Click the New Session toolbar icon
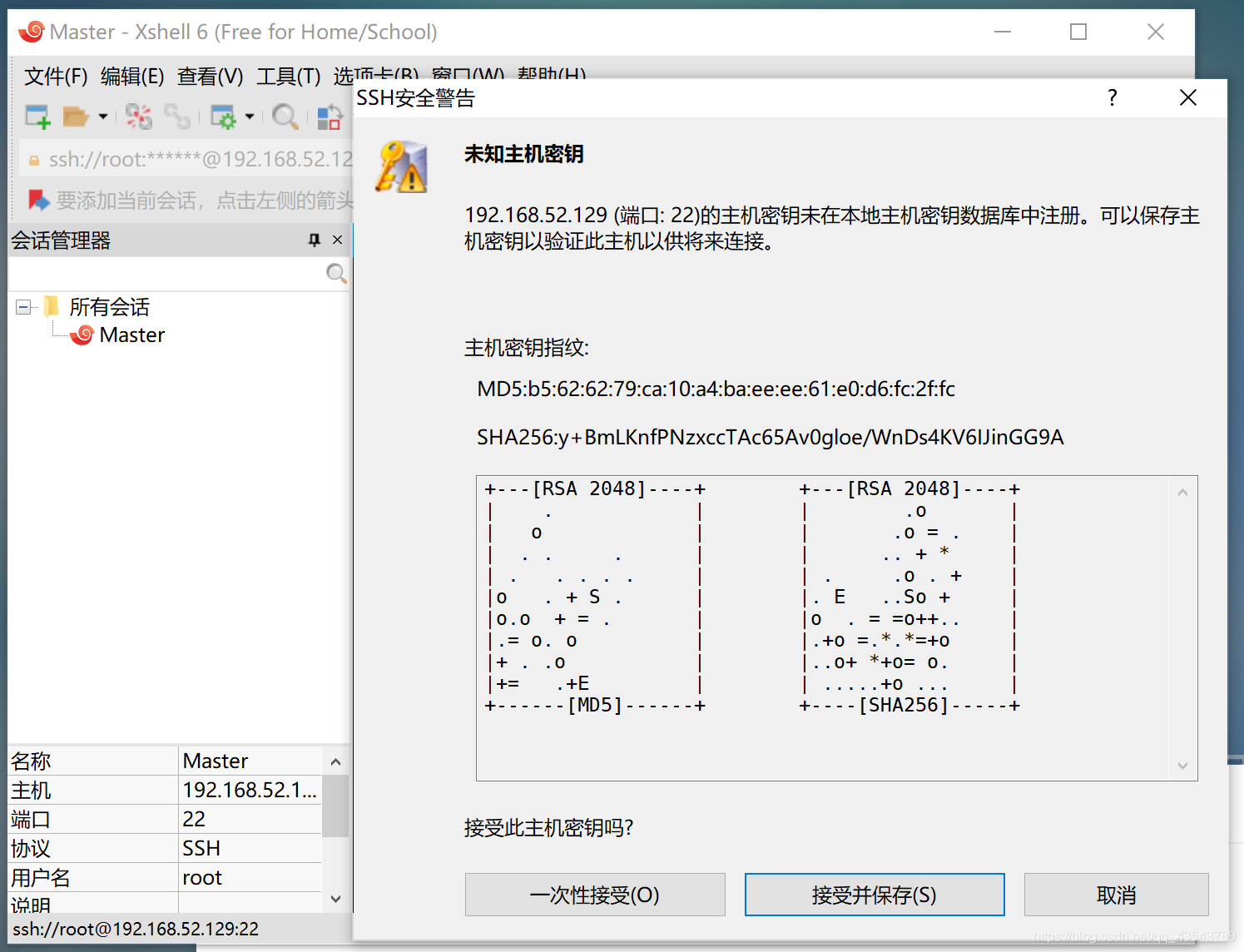 point(37,117)
